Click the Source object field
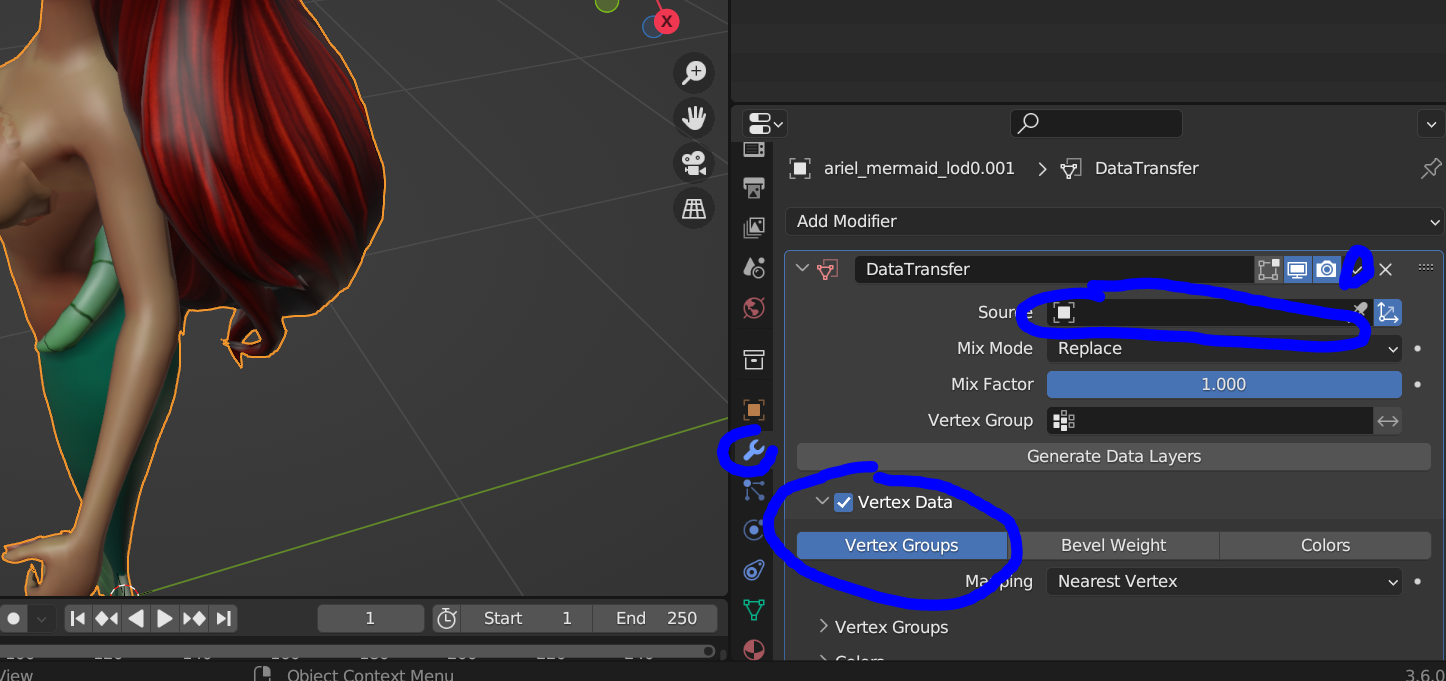Screen dimensions: 1446x681 click(x=1208, y=313)
